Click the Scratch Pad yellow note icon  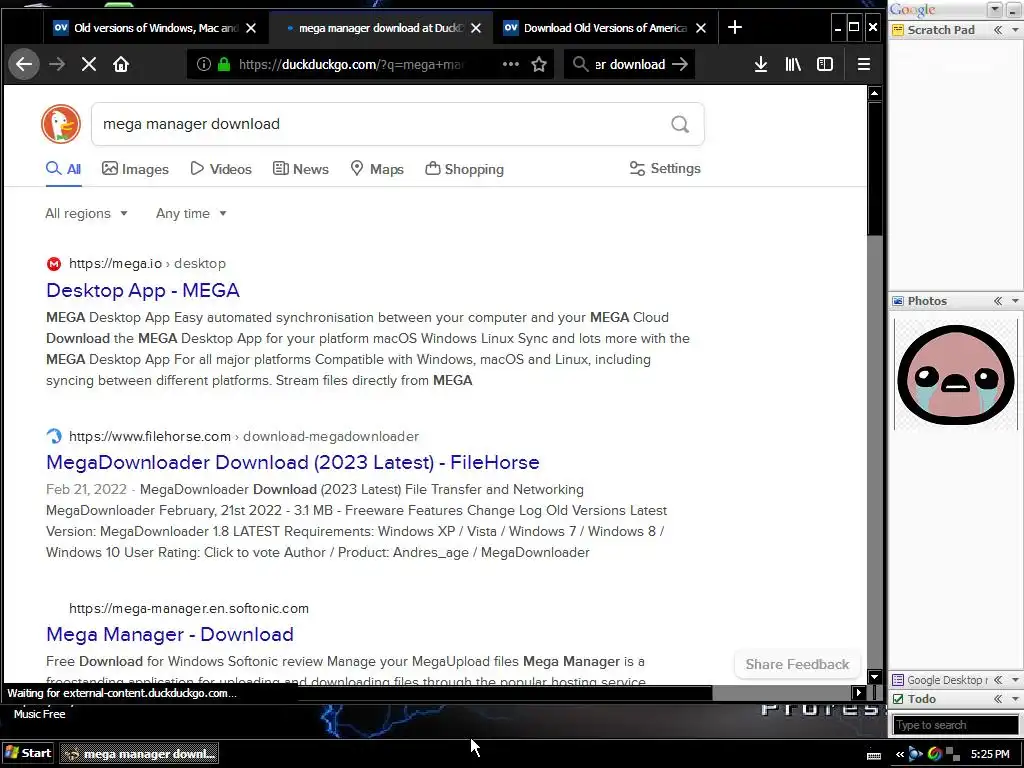898,30
